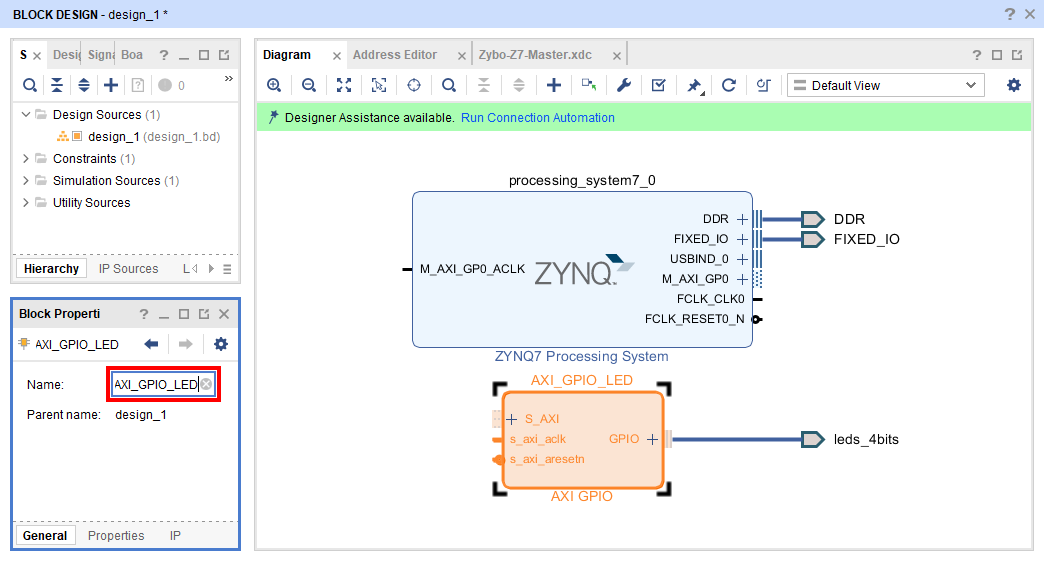Open help in Diagram panel header
This screenshot has height=561, width=1044.
[976, 55]
